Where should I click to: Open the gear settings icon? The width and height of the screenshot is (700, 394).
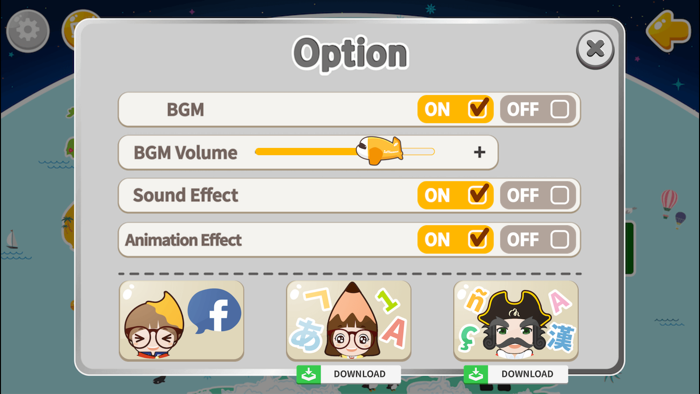point(28,31)
